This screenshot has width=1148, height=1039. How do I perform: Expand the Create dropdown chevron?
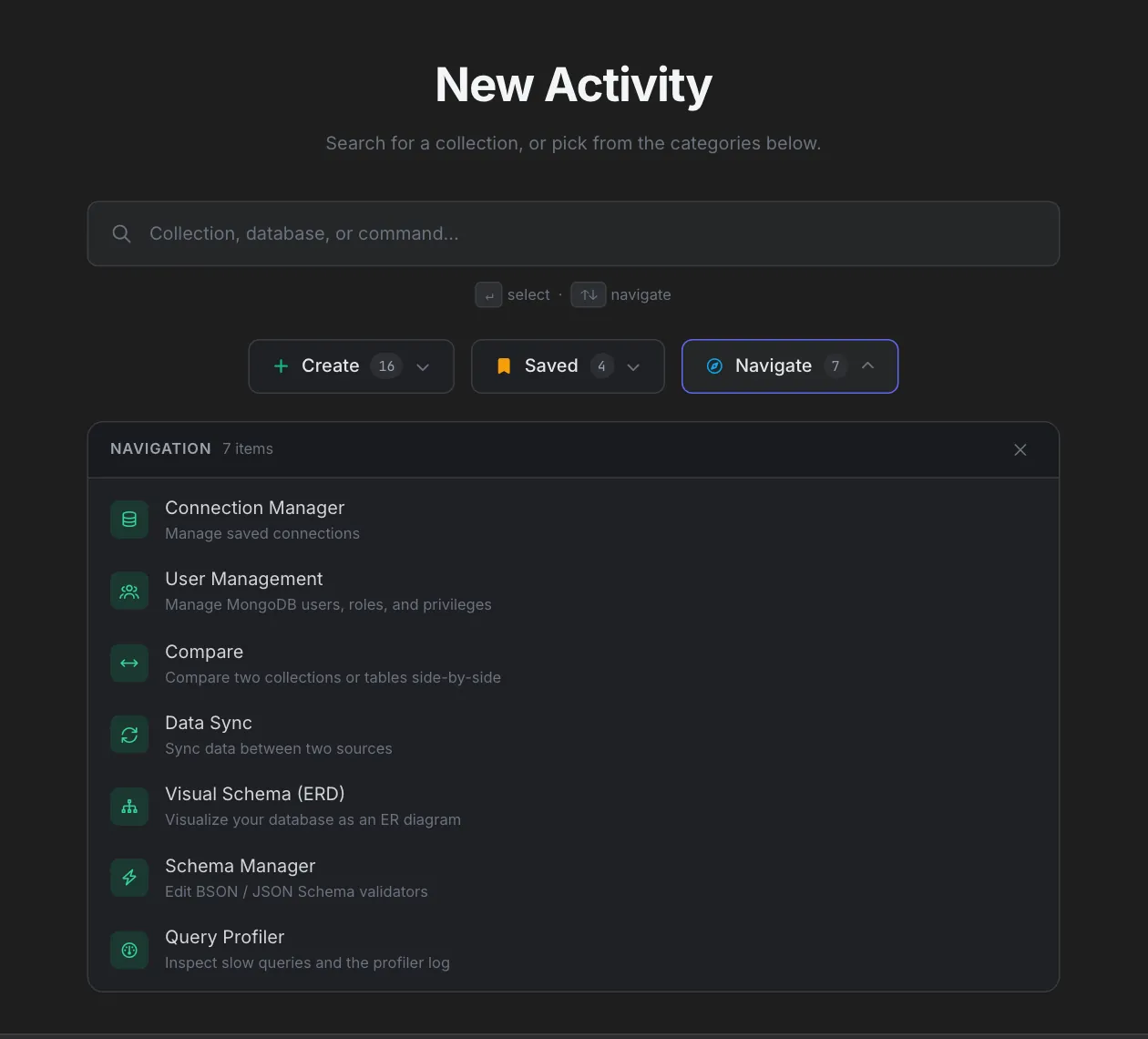point(423,367)
